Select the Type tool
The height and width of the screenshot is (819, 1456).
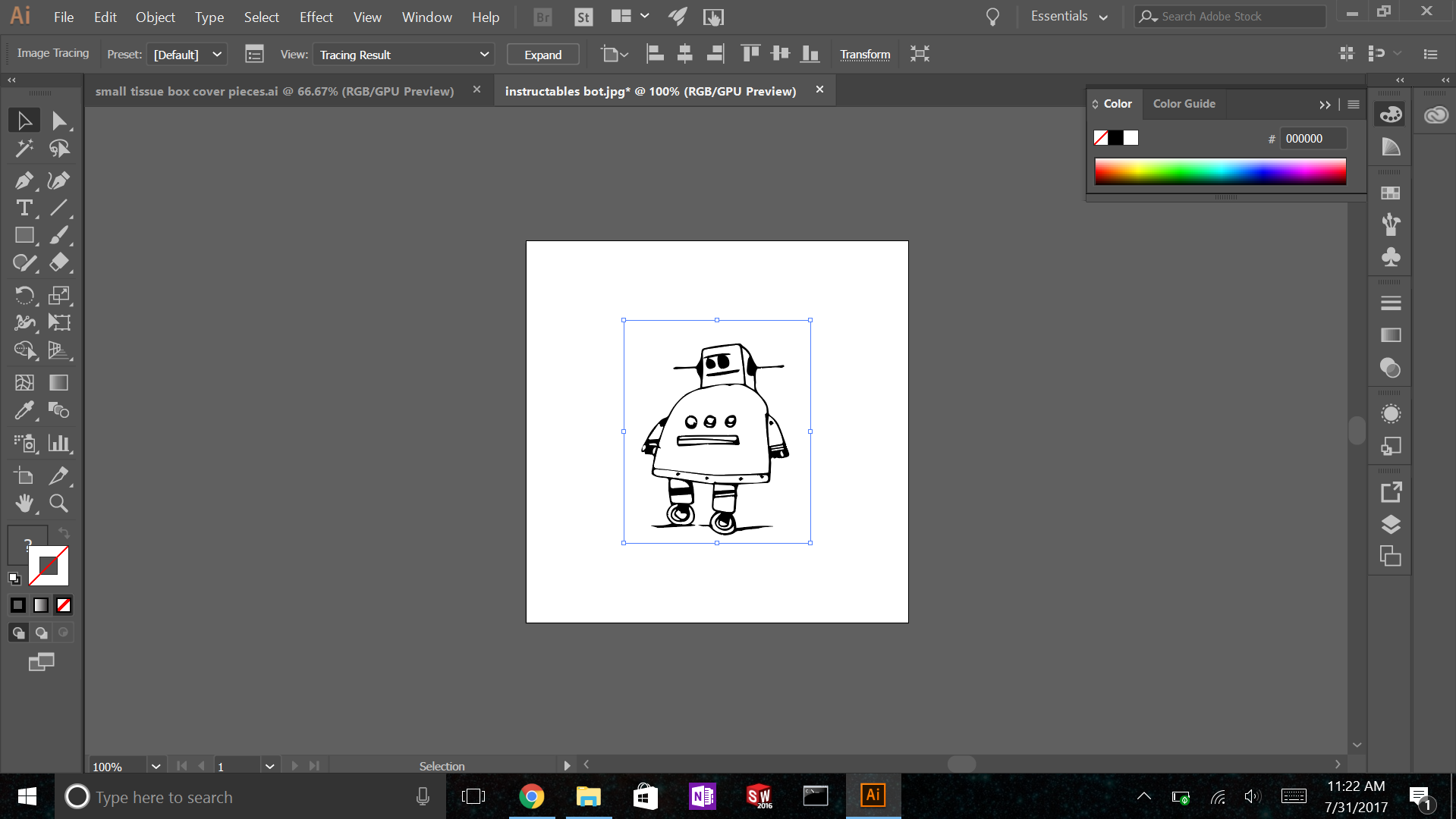24,208
